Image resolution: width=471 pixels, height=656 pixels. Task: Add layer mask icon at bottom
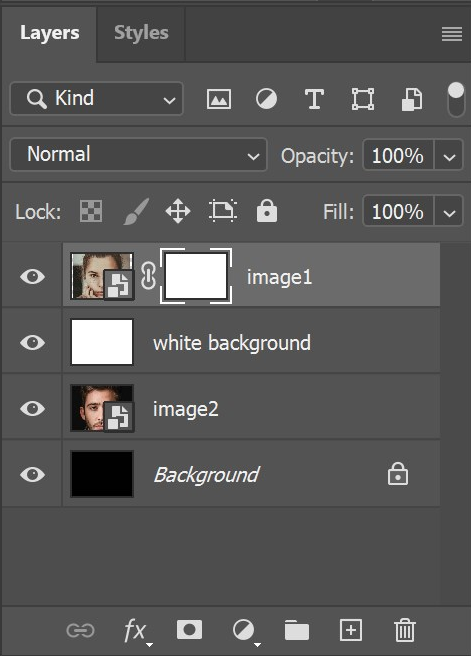189,630
